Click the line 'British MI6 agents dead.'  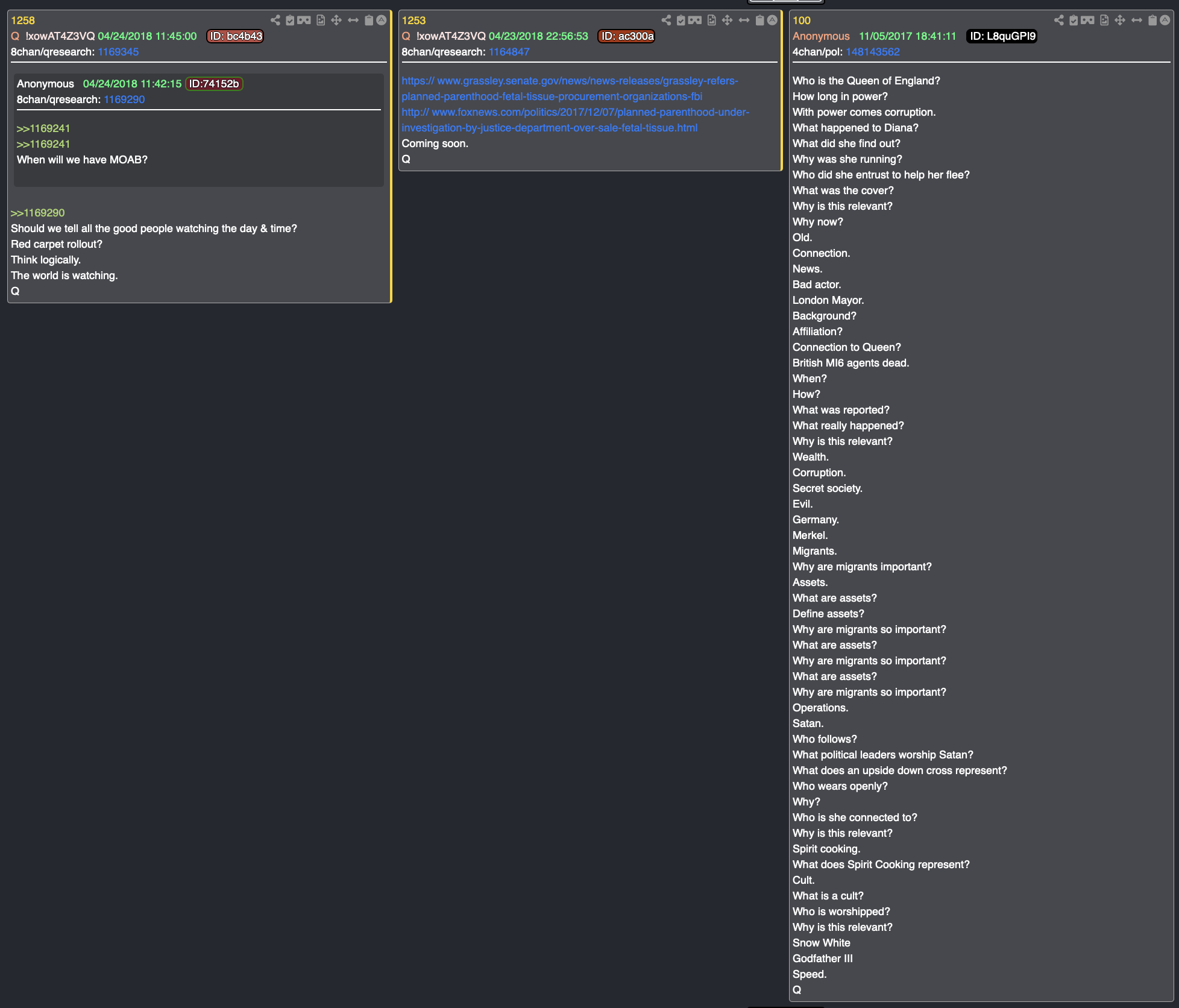coord(850,363)
